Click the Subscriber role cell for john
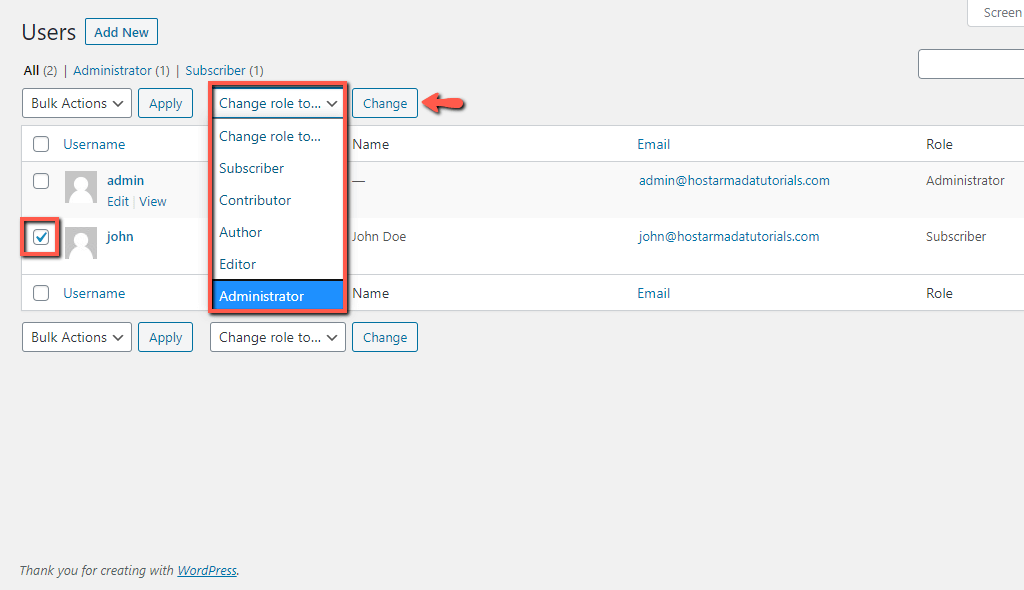This screenshot has width=1024, height=590. 956,237
